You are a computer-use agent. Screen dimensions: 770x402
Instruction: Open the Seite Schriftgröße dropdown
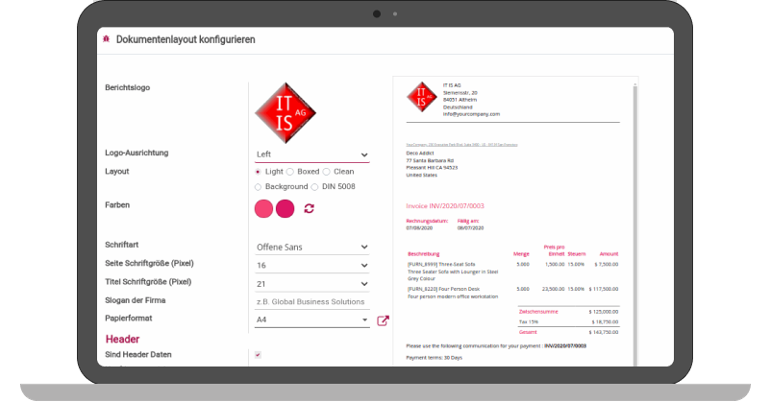click(311, 266)
